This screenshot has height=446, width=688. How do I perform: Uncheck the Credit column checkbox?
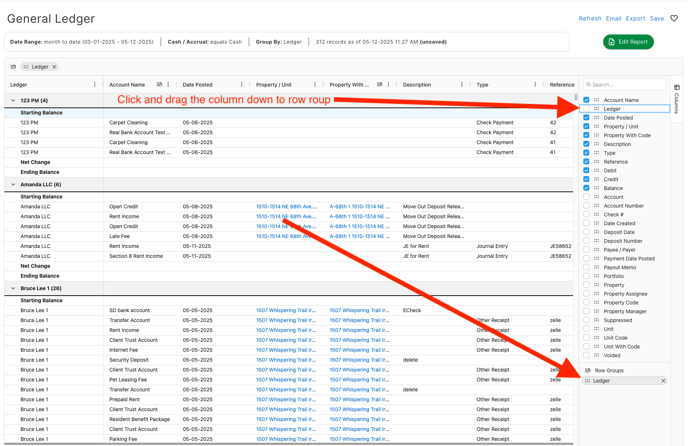tap(586, 179)
